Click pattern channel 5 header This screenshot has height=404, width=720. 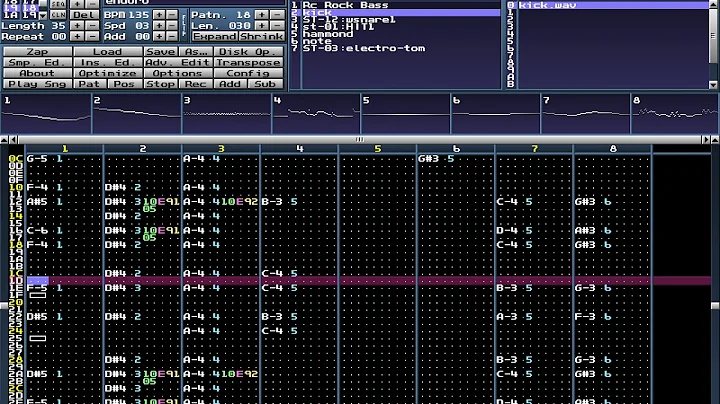(377, 149)
